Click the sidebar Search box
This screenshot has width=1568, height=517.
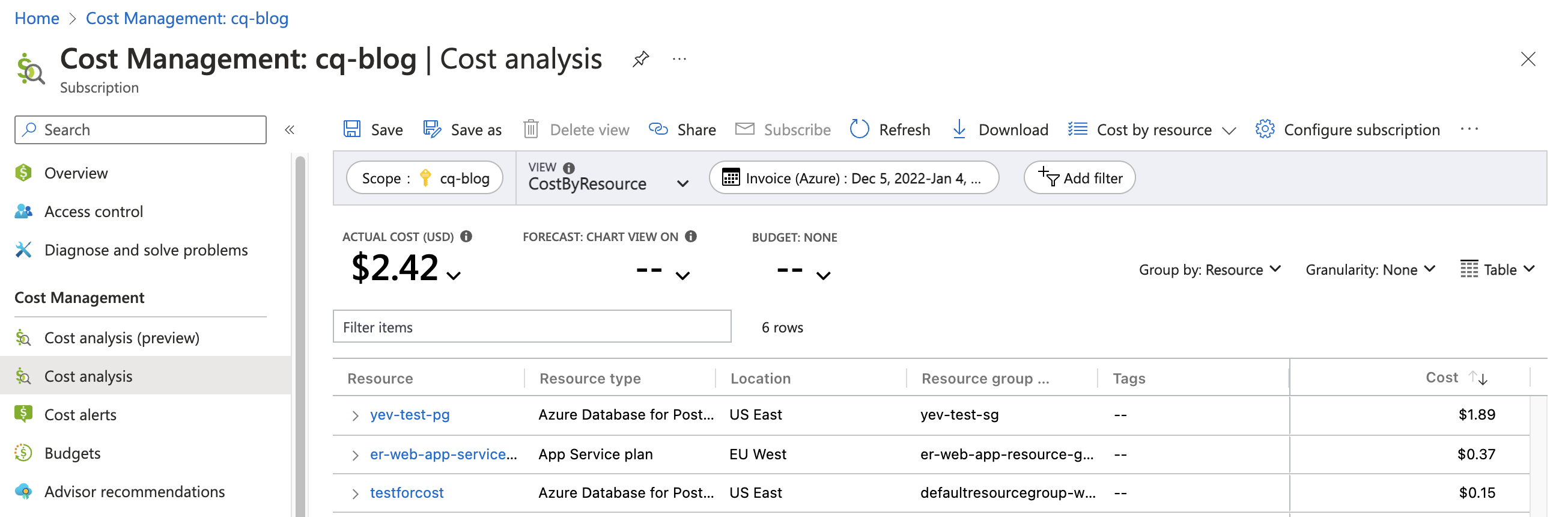140,130
